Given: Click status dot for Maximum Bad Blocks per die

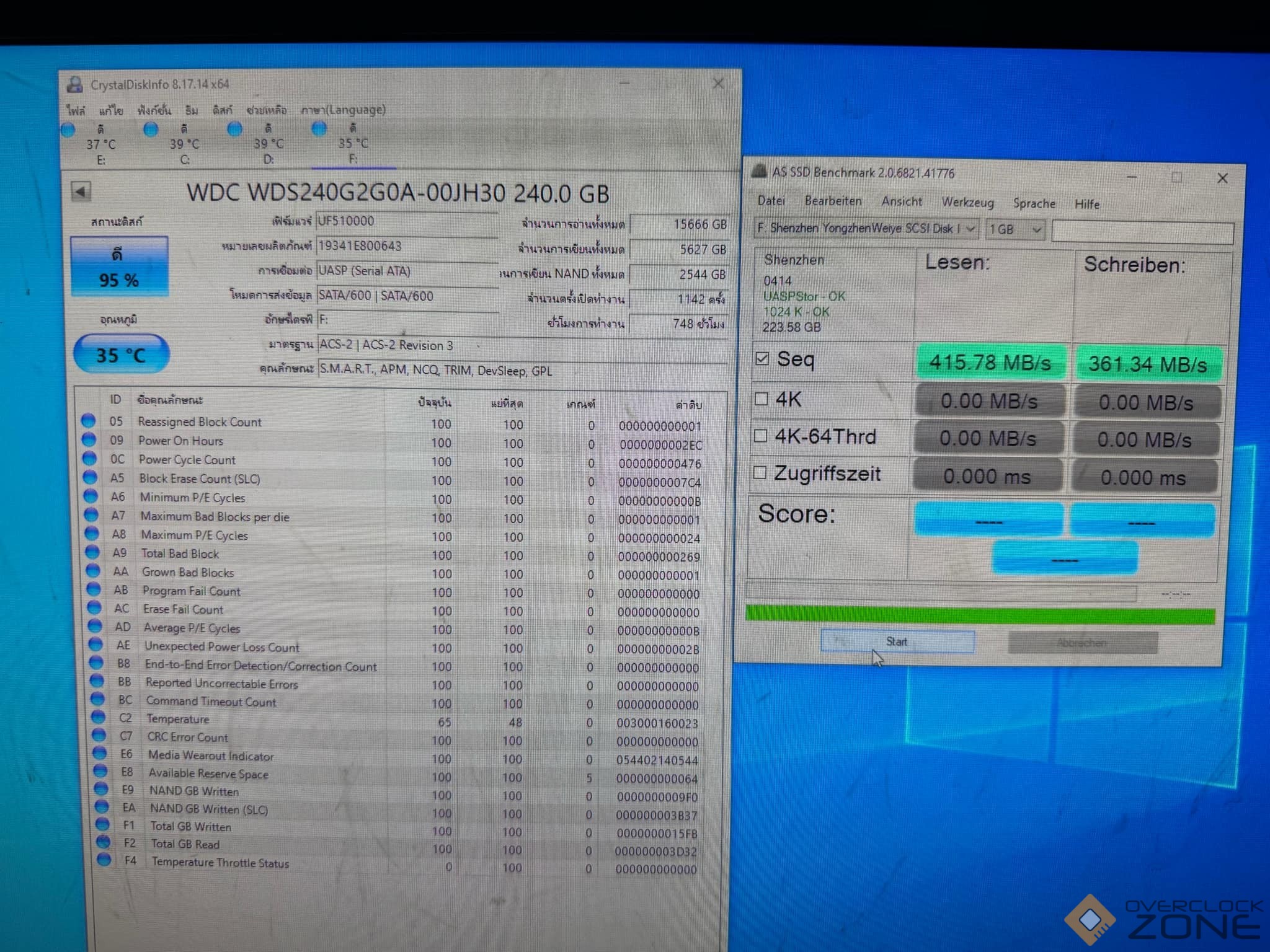Looking at the screenshot, I should [x=91, y=514].
